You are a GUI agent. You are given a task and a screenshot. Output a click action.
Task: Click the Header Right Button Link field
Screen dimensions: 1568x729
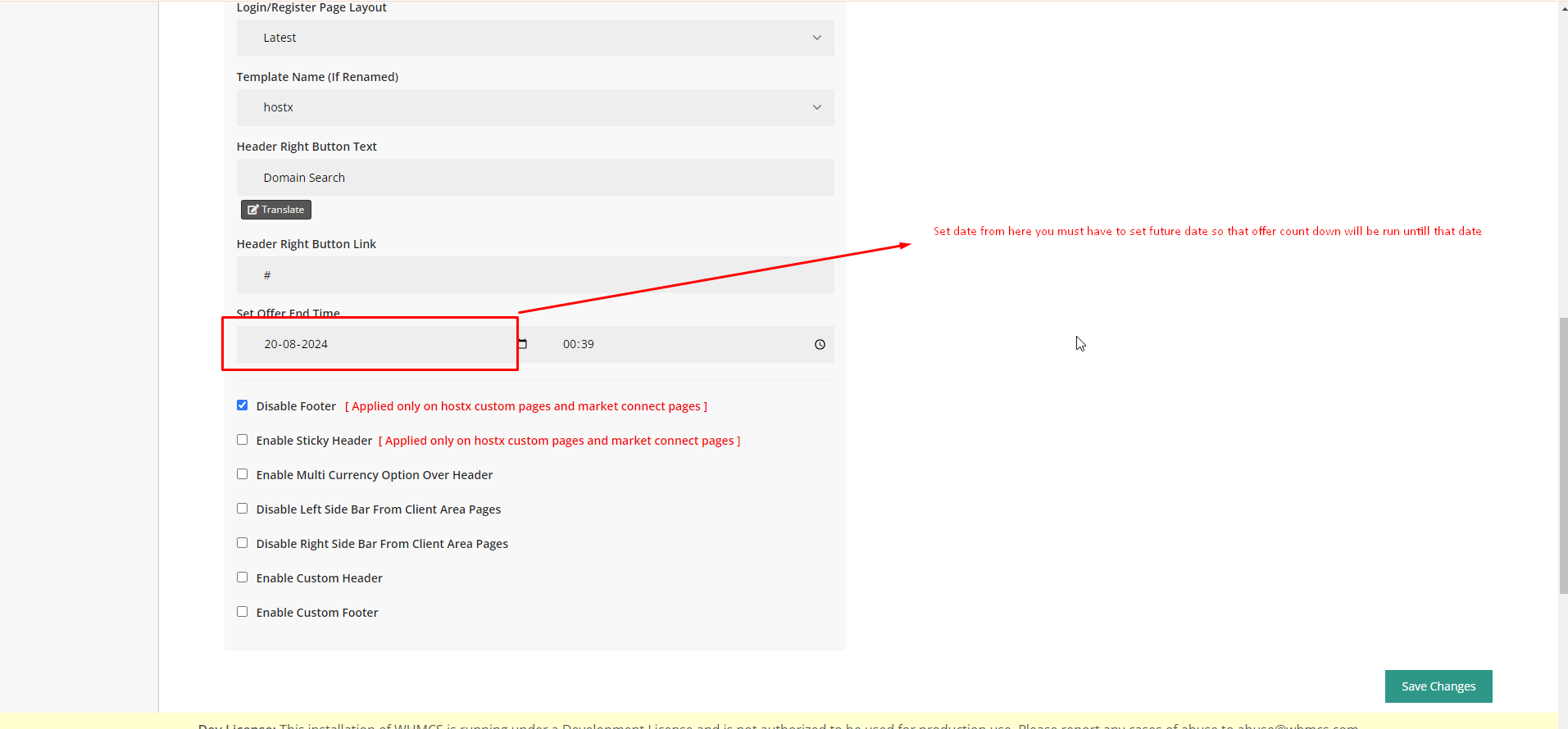coord(534,275)
